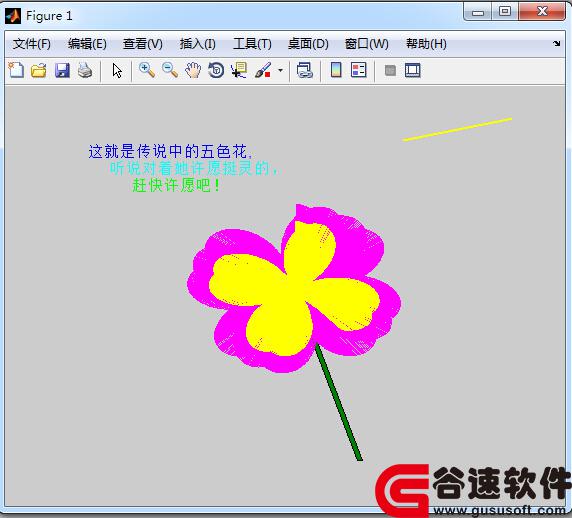This screenshot has height=518, width=572.
Task: Insert a legend from the toolbar
Action: (358, 70)
